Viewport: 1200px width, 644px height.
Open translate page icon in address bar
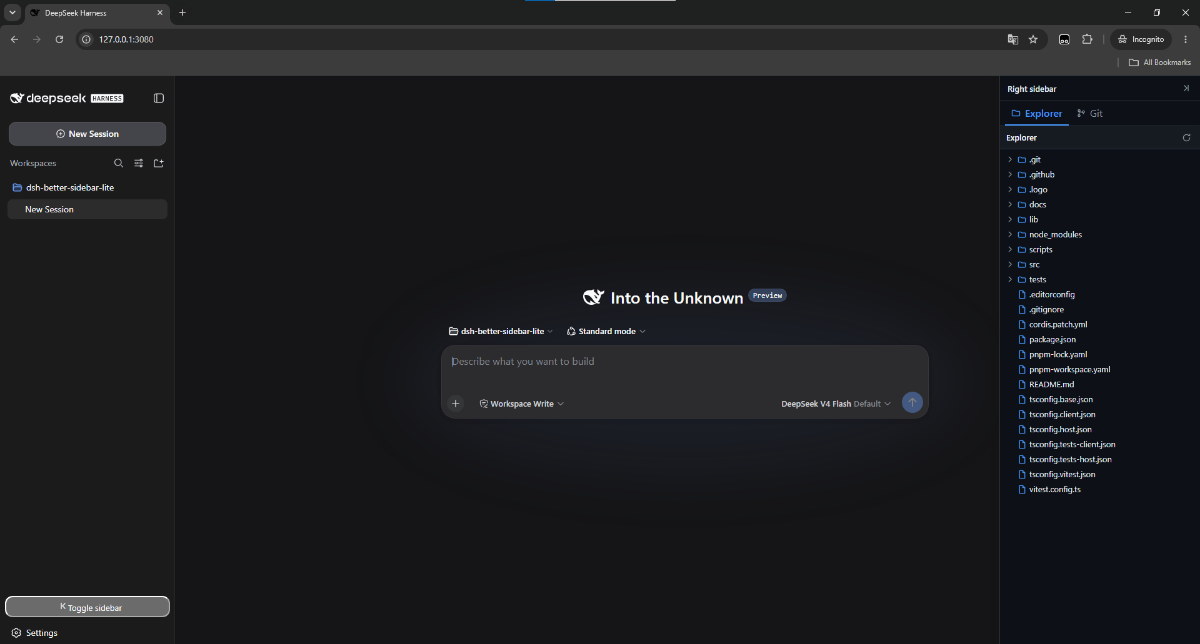pyautogui.click(x=1013, y=39)
